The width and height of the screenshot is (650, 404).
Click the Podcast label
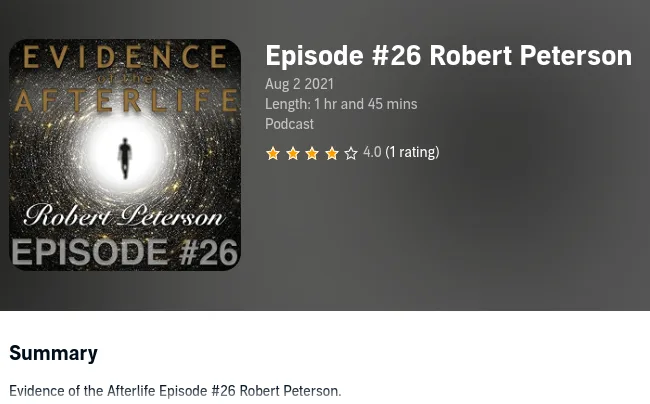(289, 124)
